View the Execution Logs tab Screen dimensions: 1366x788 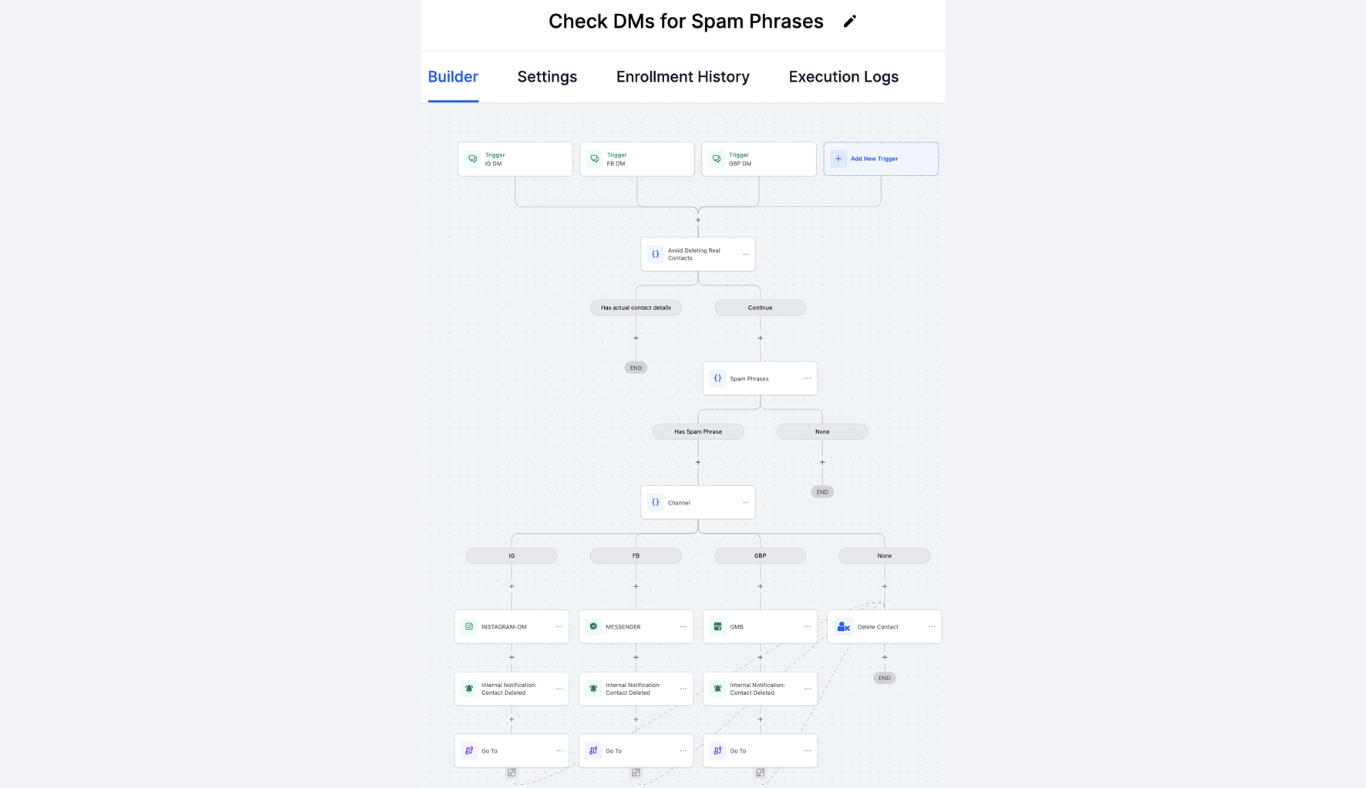point(843,77)
